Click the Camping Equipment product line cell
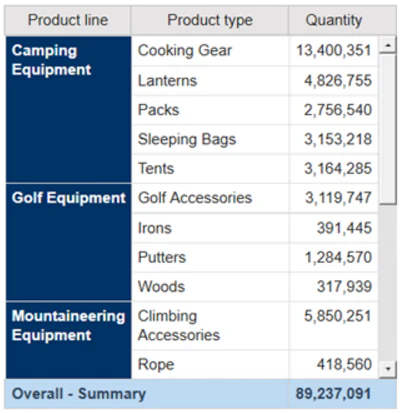401x413 pixels. click(x=69, y=109)
